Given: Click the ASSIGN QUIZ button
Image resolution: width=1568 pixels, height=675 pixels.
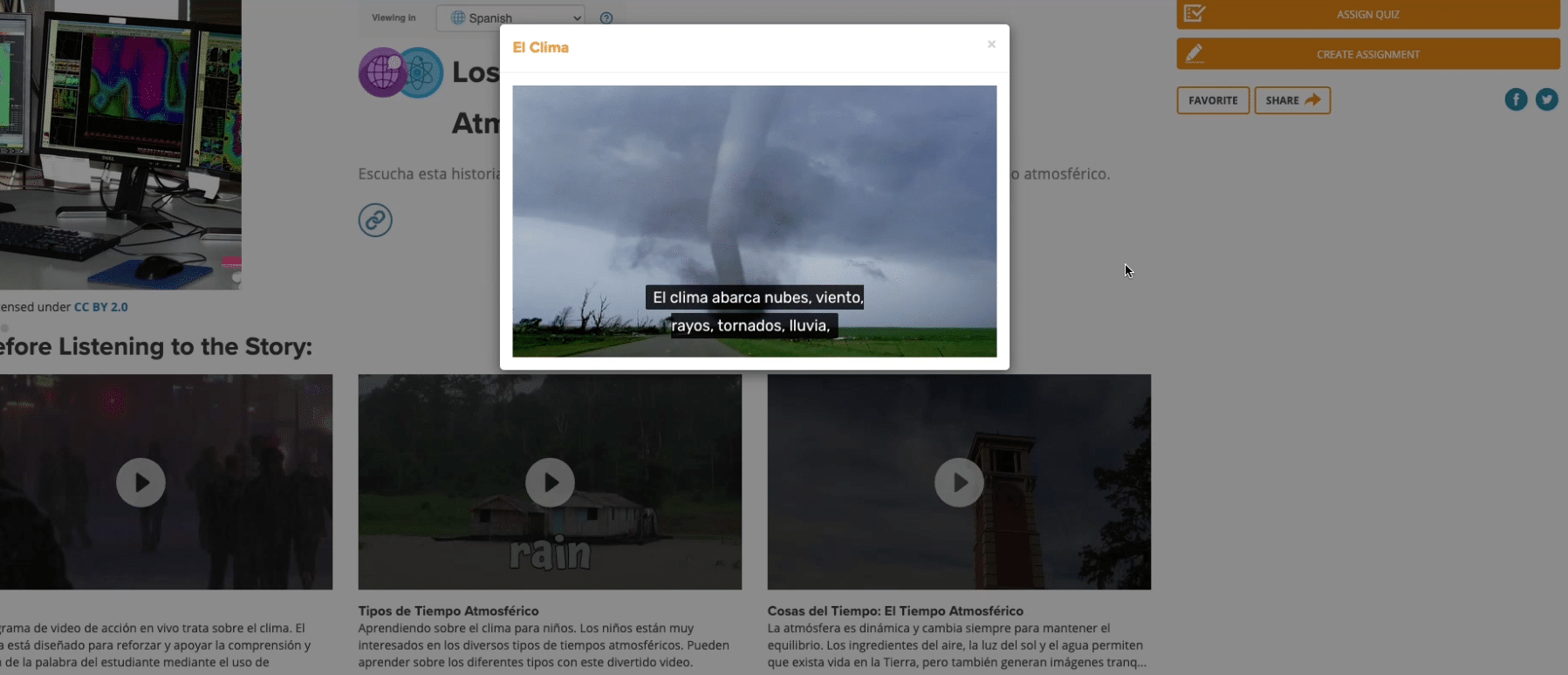Looking at the screenshot, I should pos(1367,14).
